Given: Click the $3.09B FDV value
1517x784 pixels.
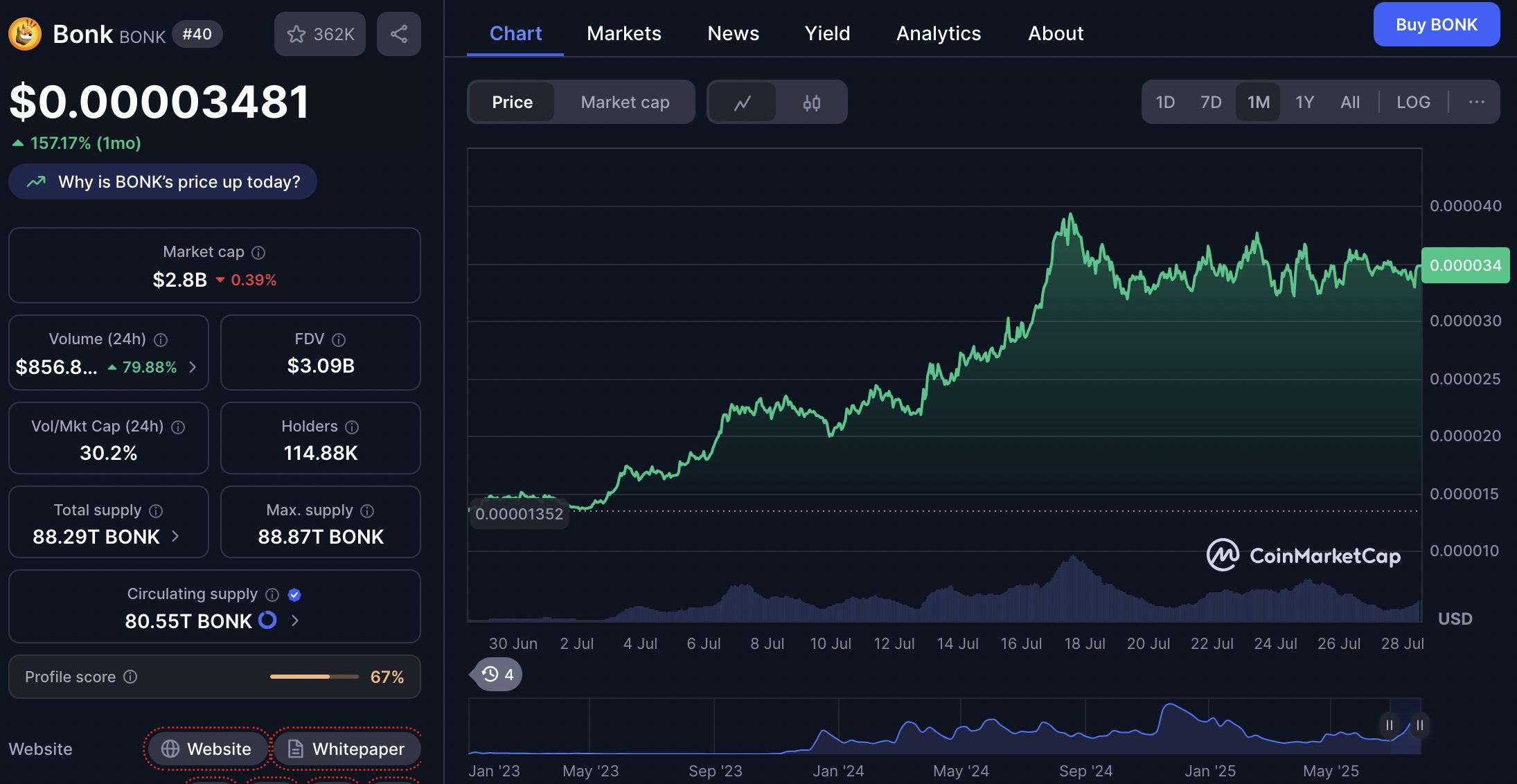Looking at the screenshot, I should pos(321,366).
